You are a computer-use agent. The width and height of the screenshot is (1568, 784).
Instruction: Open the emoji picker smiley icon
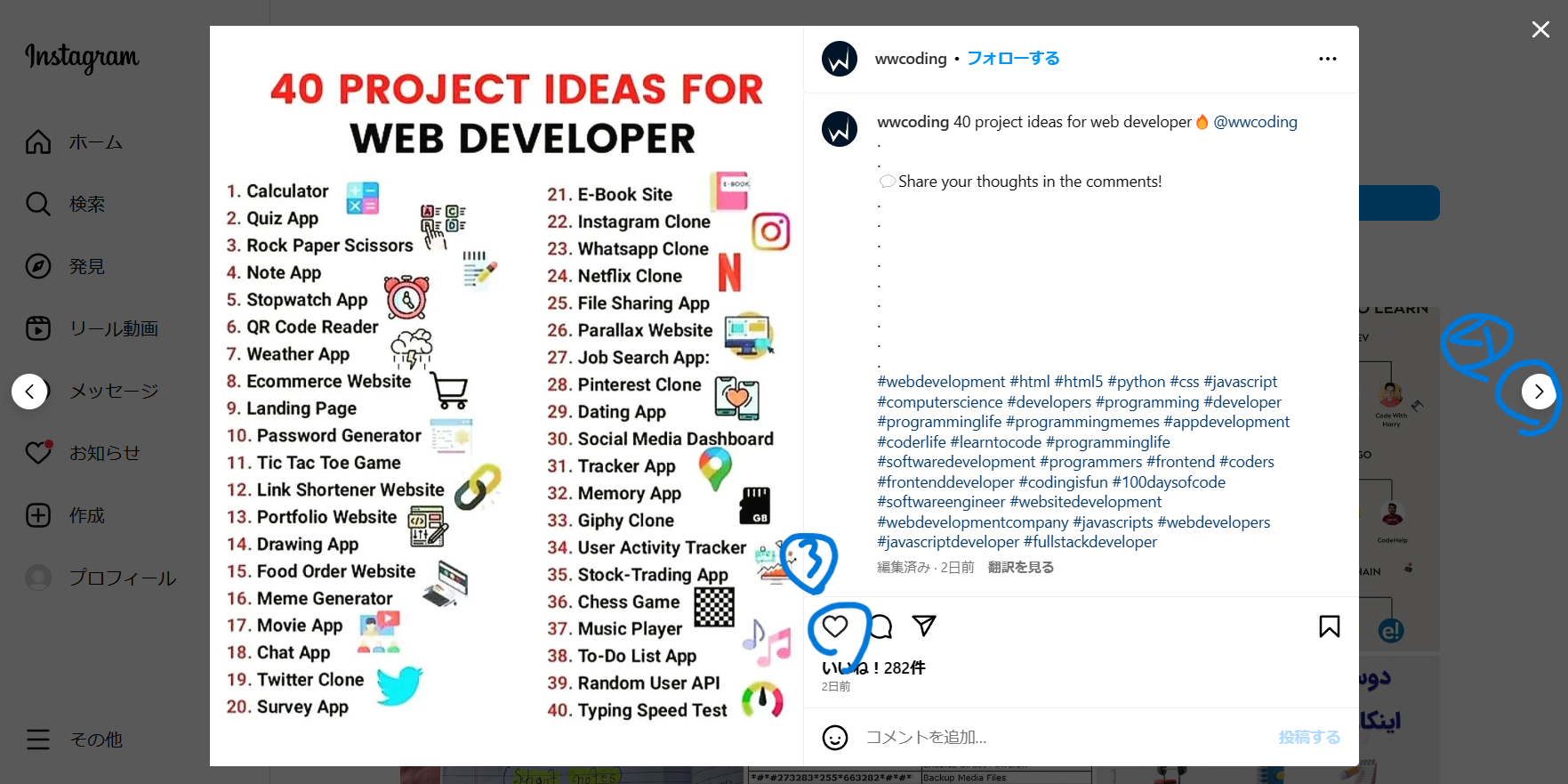tap(835, 738)
